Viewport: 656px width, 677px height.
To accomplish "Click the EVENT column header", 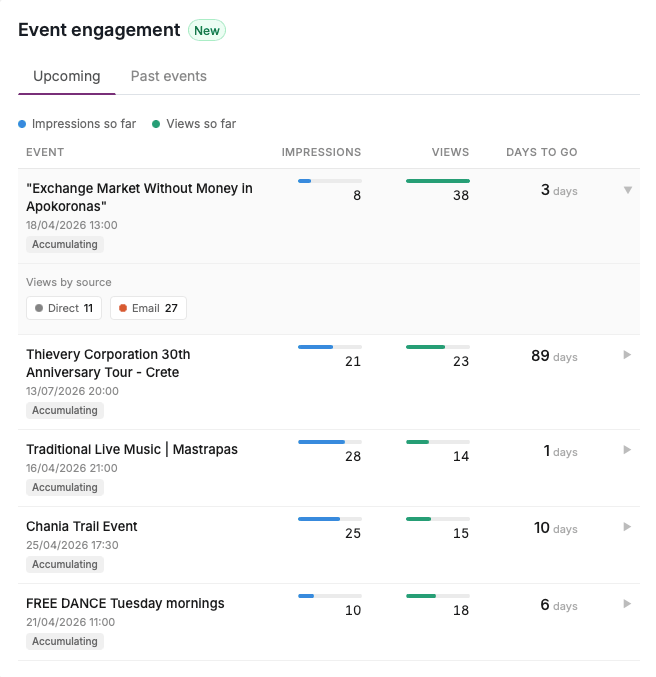I will (x=45, y=152).
